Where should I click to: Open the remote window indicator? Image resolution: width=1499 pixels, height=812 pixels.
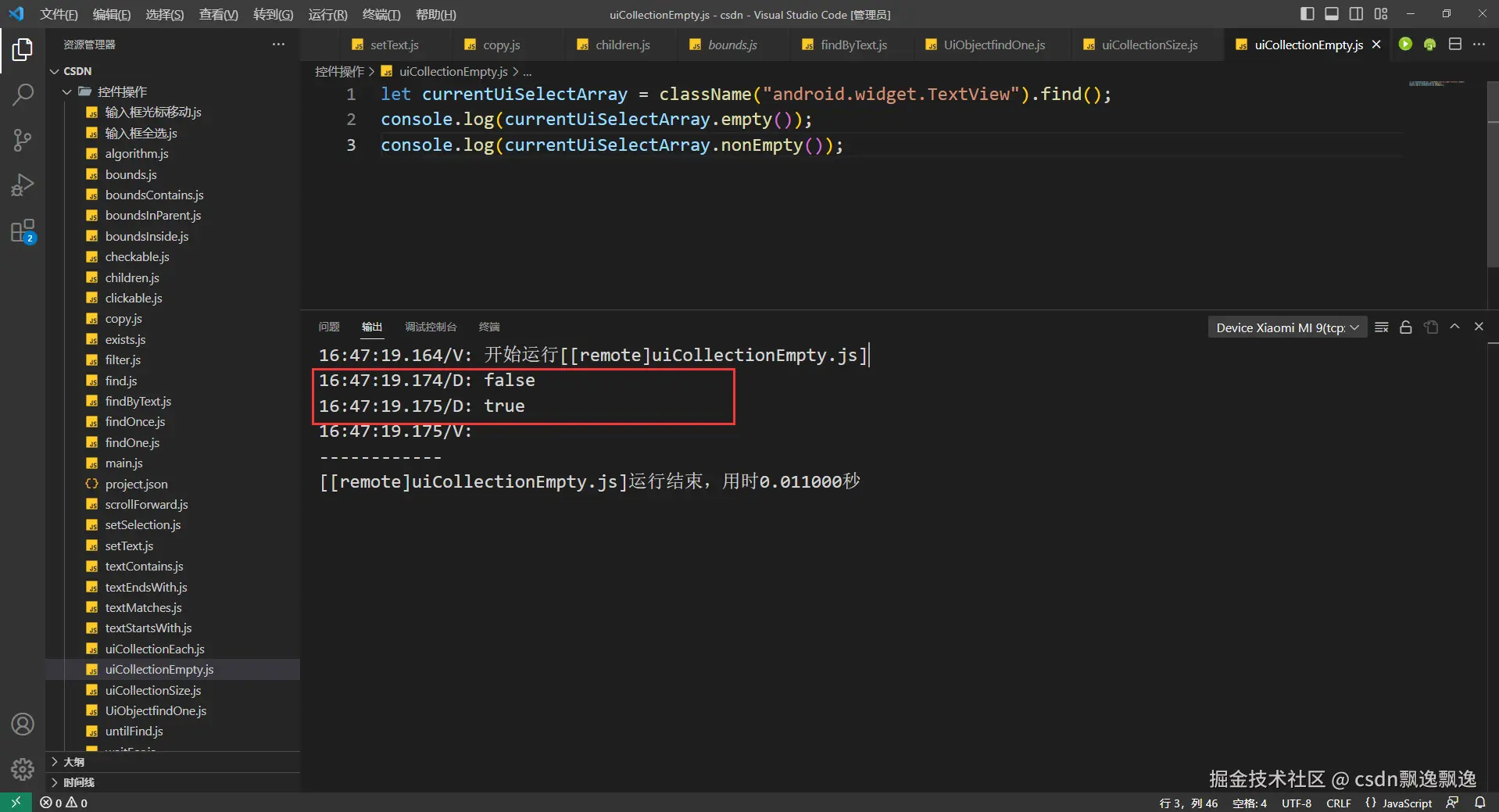tap(16, 803)
